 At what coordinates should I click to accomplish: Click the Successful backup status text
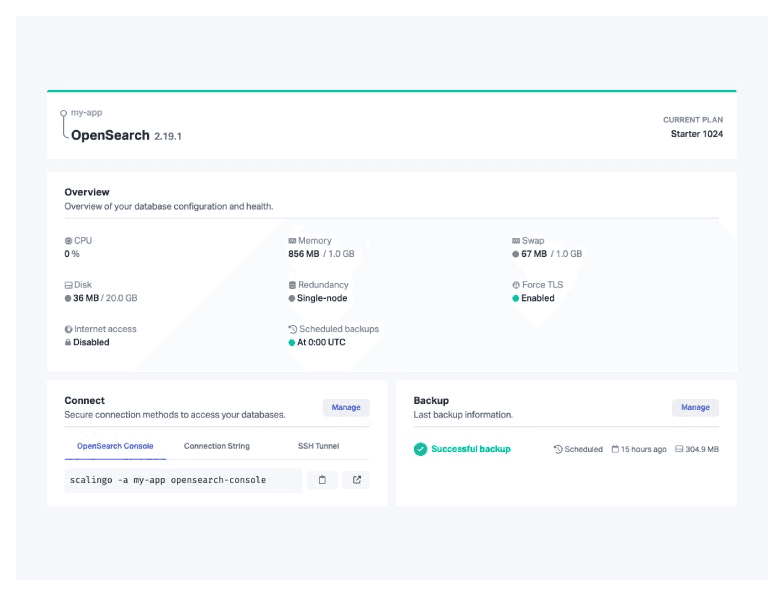471,449
